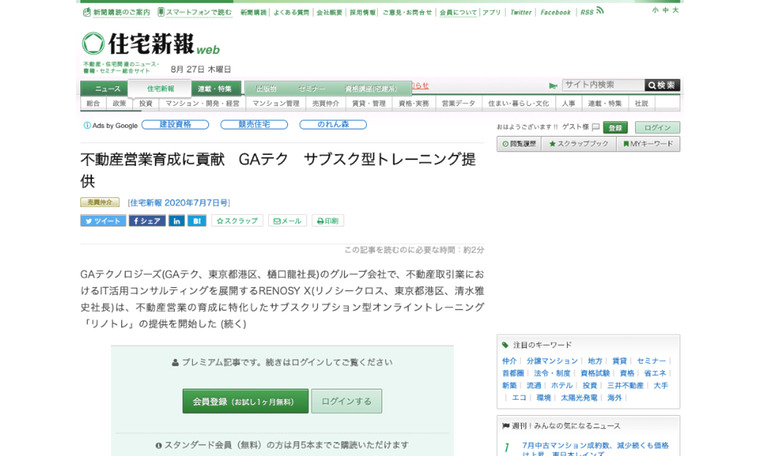Open the 連載・特集 main tab

214,89
